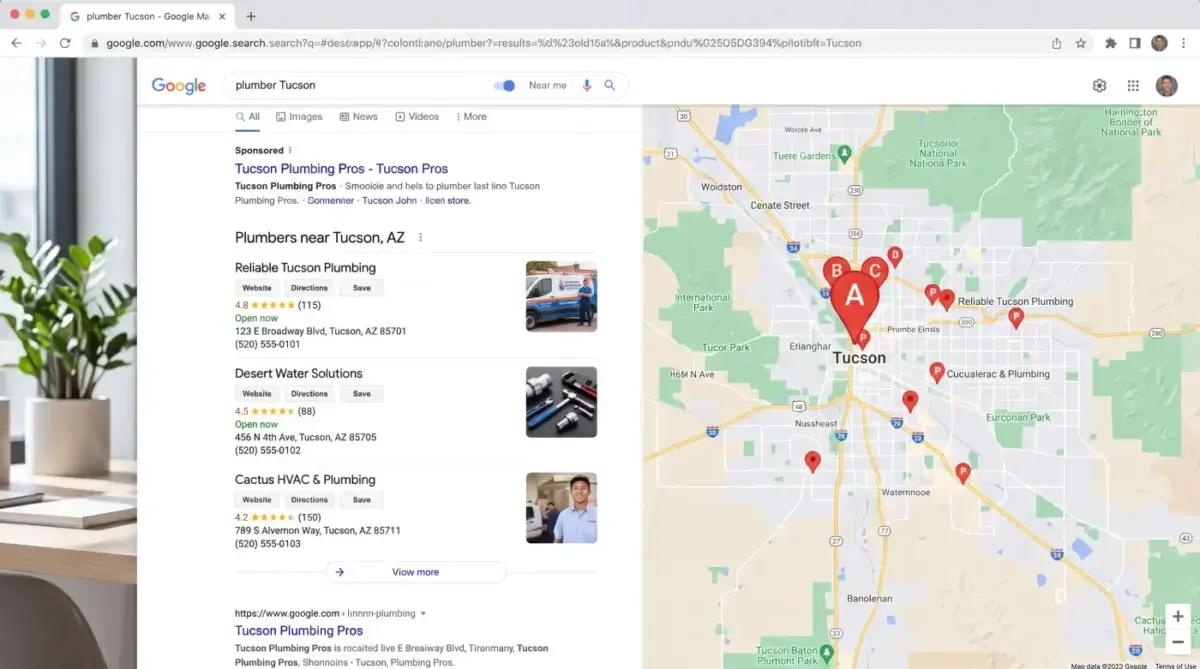This screenshot has width=1200, height=669.
Task: Click the share icon in address bar
Action: pyautogui.click(x=1057, y=43)
